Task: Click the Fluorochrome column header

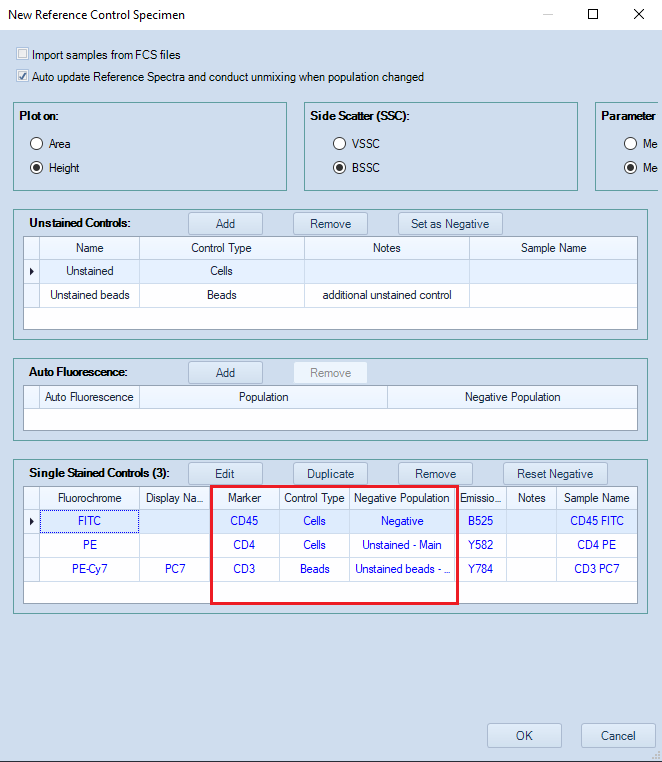Action: click(89, 498)
